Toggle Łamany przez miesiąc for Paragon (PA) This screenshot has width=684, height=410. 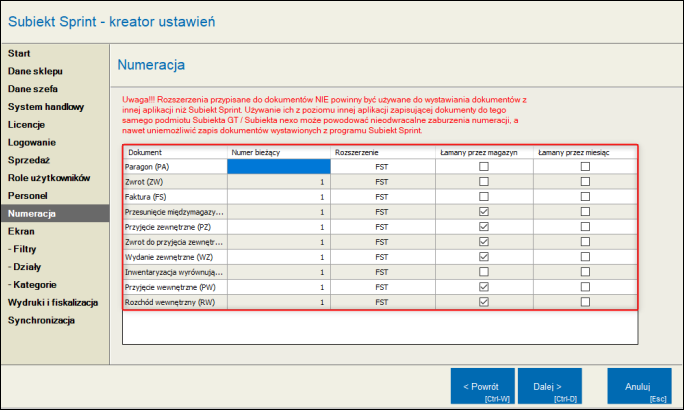click(585, 167)
